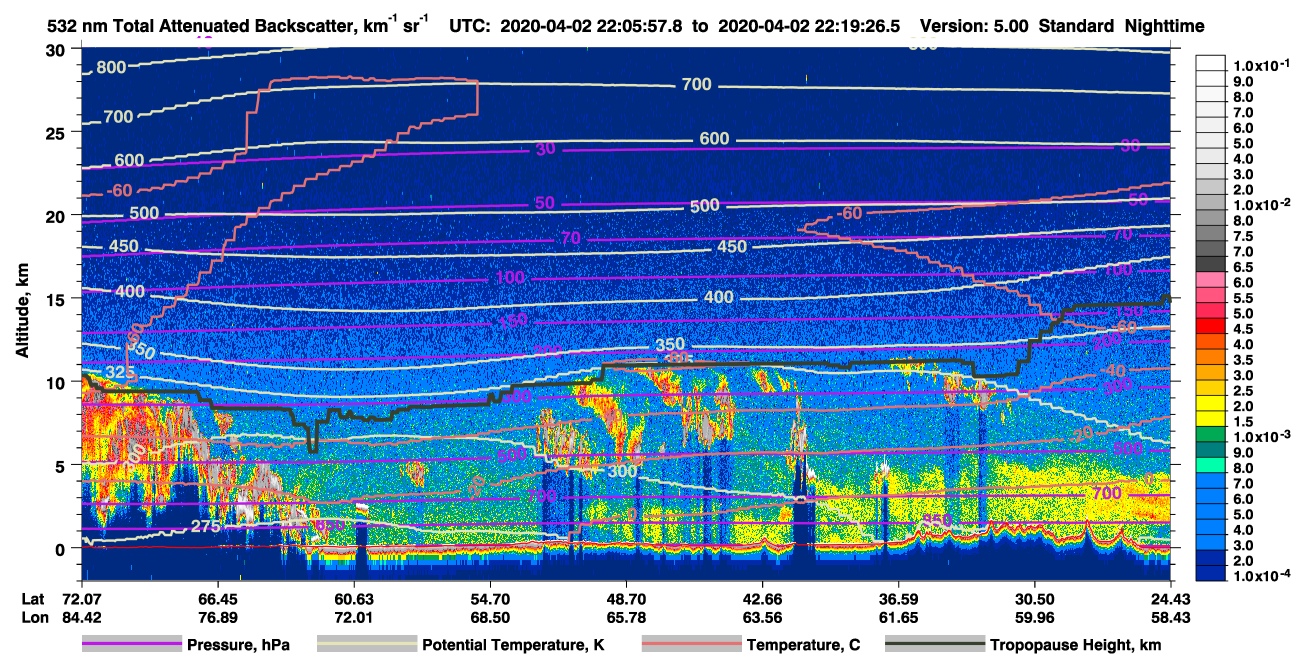This screenshot has height=667, width=1300.
Task: Click the purple Pressure legend line sample
Action: tap(133, 645)
